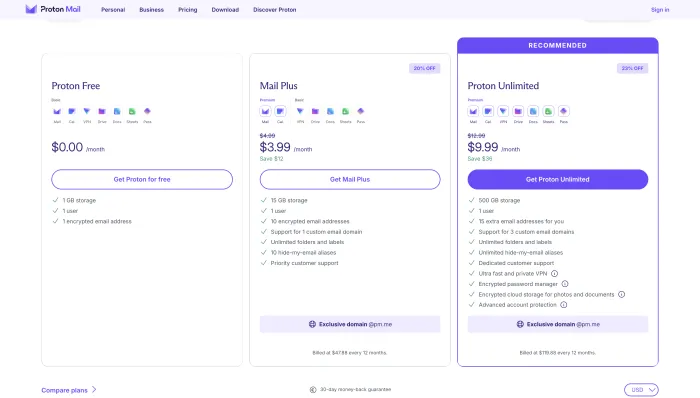Go to the Pricing page
This screenshot has width=700, height=398.
188,9
